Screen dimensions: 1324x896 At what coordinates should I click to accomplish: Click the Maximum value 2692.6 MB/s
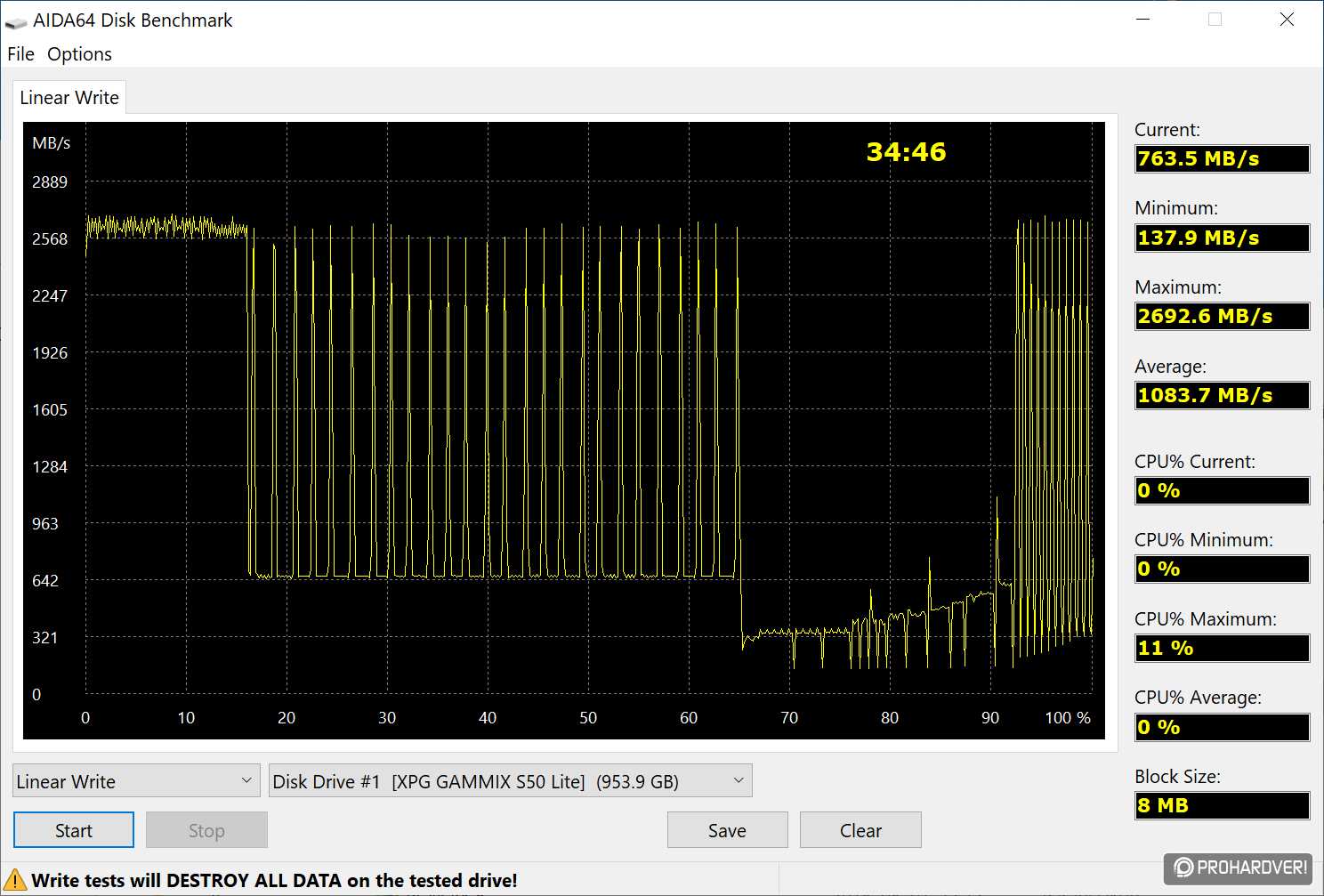pyautogui.click(x=1222, y=316)
